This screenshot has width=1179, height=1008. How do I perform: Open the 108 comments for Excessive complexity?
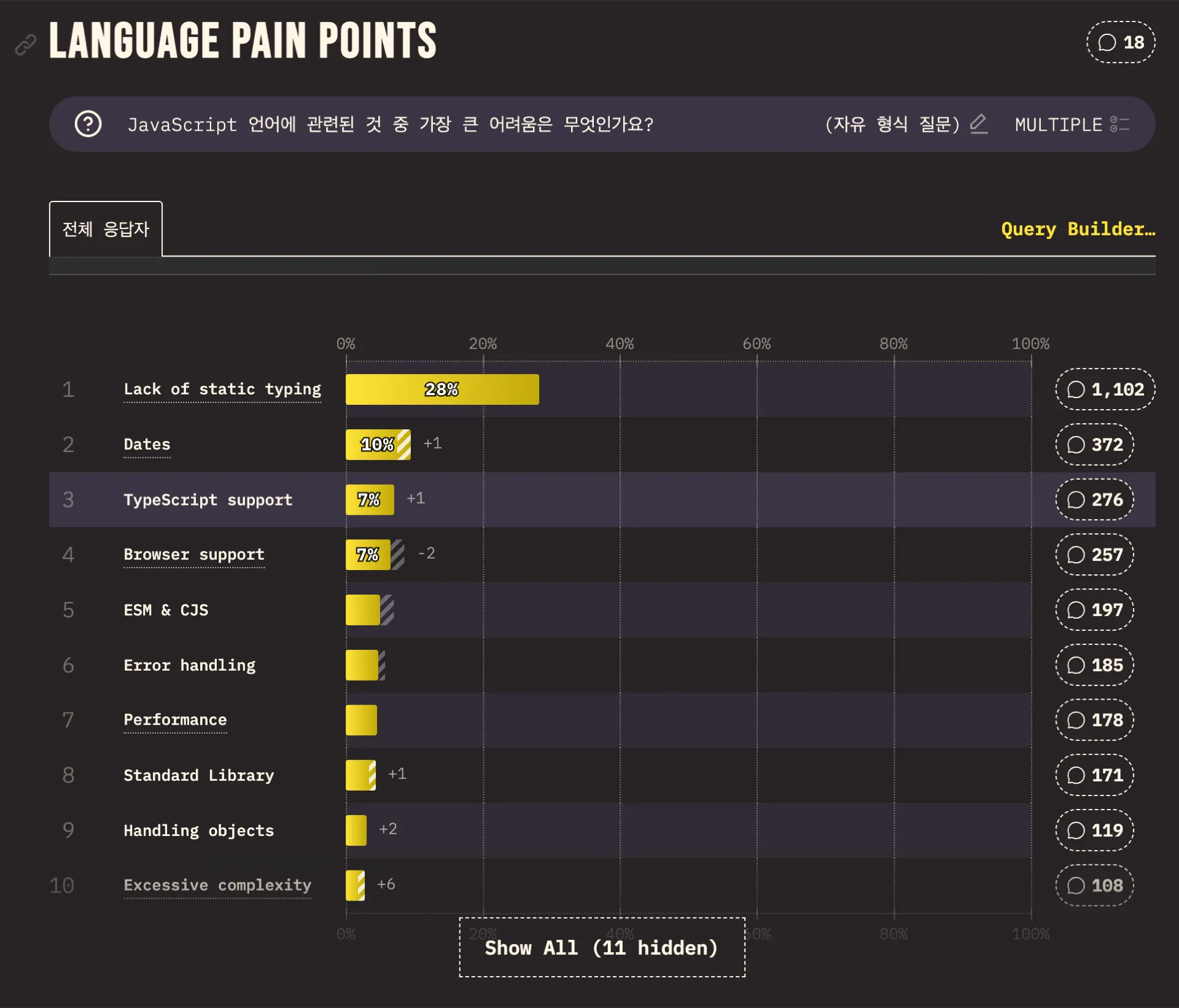click(1095, 885)
